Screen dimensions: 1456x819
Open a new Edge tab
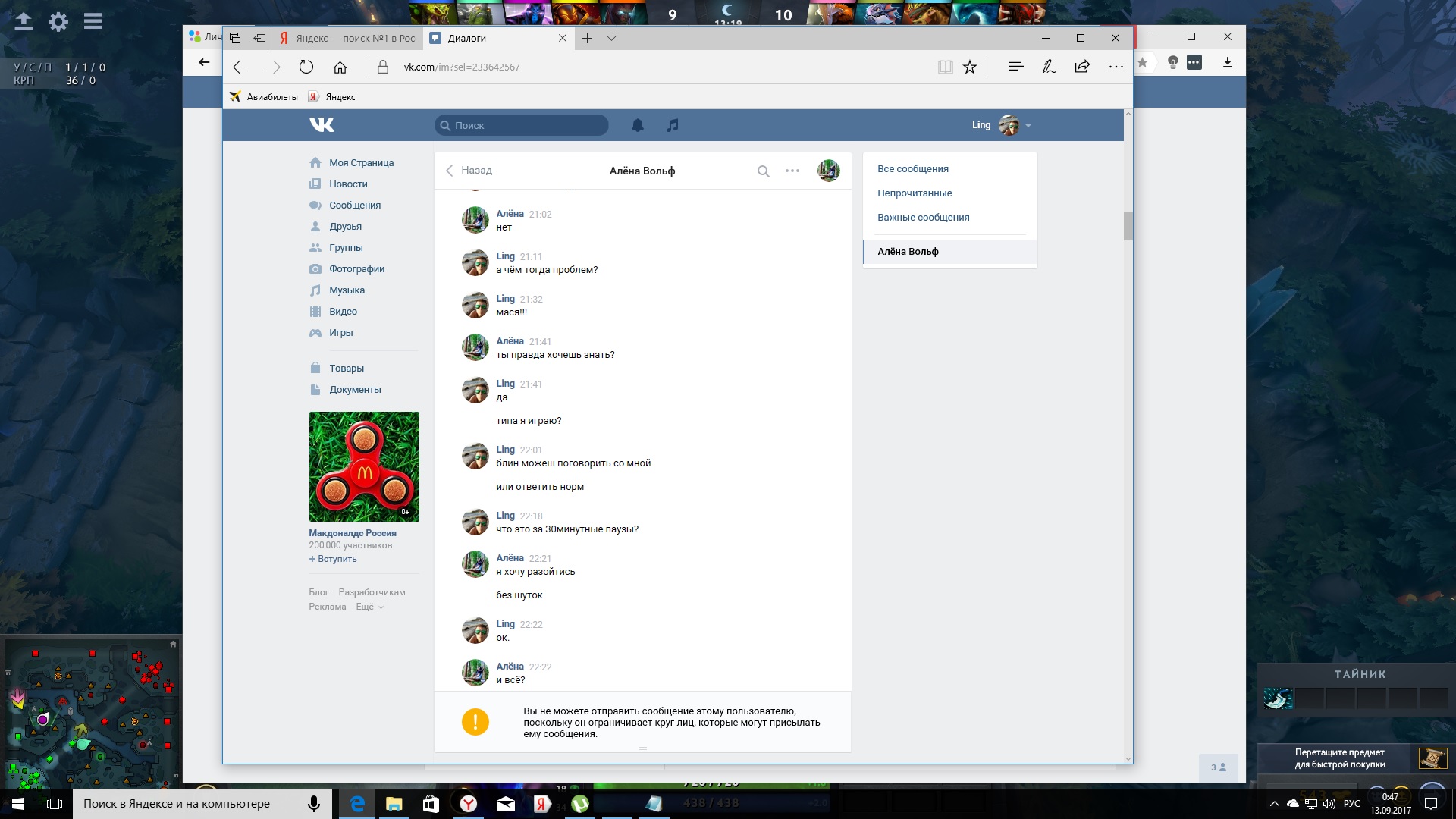[587, 38]
